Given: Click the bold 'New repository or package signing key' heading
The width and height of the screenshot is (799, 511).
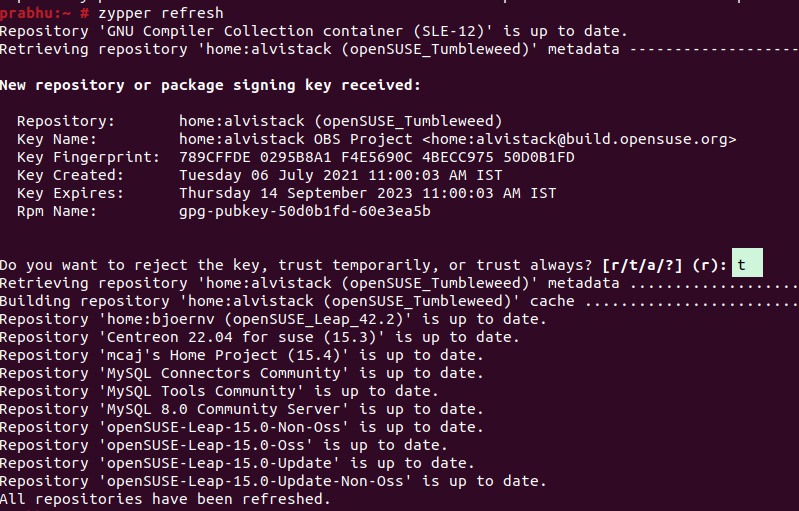Looking at the screenshot, I should 210,85.
